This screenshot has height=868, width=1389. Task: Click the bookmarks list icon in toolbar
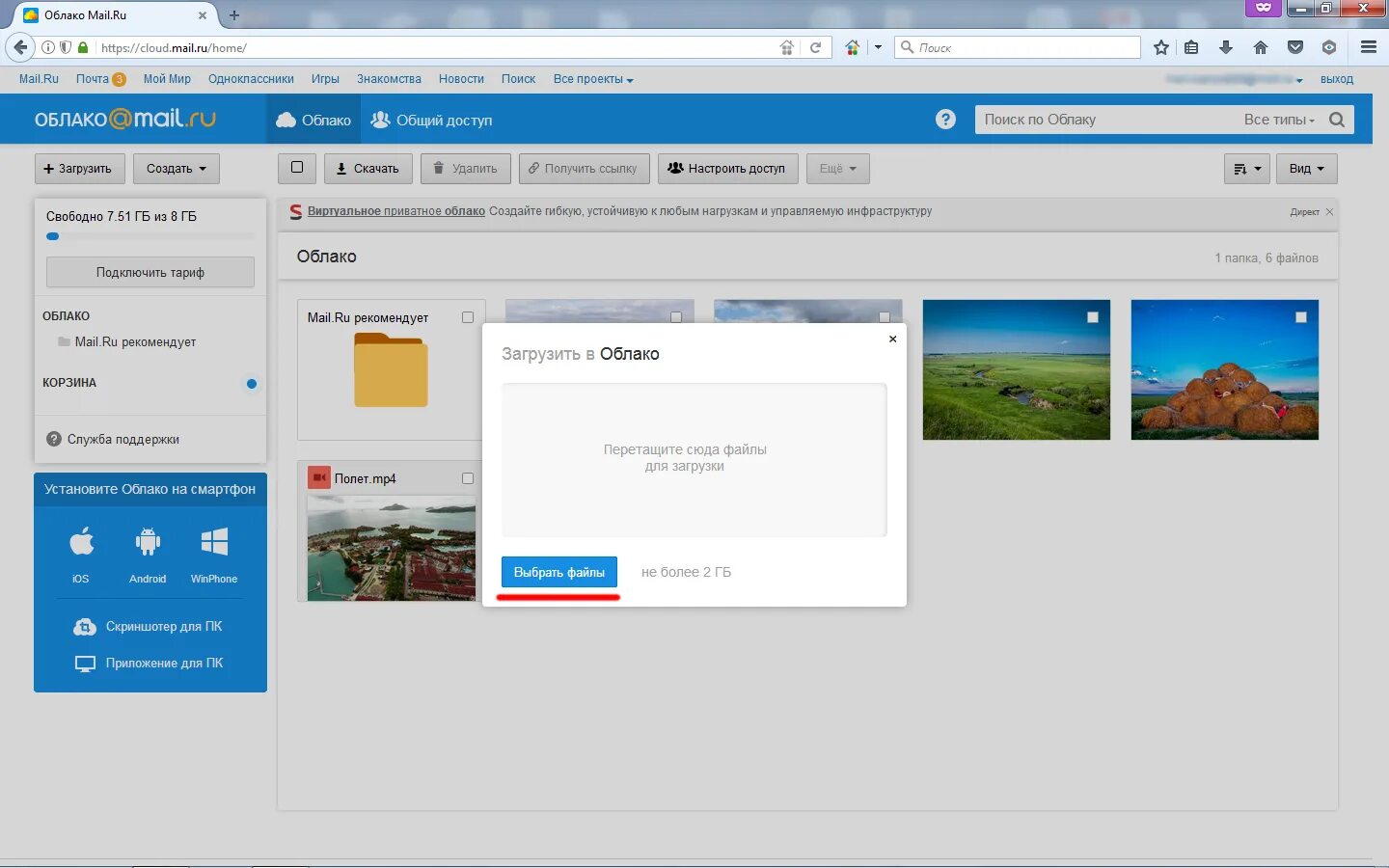point(1192,47)
